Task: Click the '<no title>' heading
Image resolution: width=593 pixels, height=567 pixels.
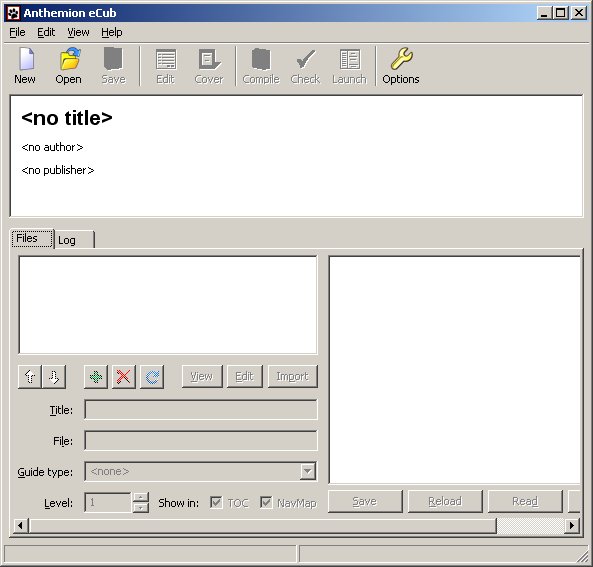Action: (67, 118)
